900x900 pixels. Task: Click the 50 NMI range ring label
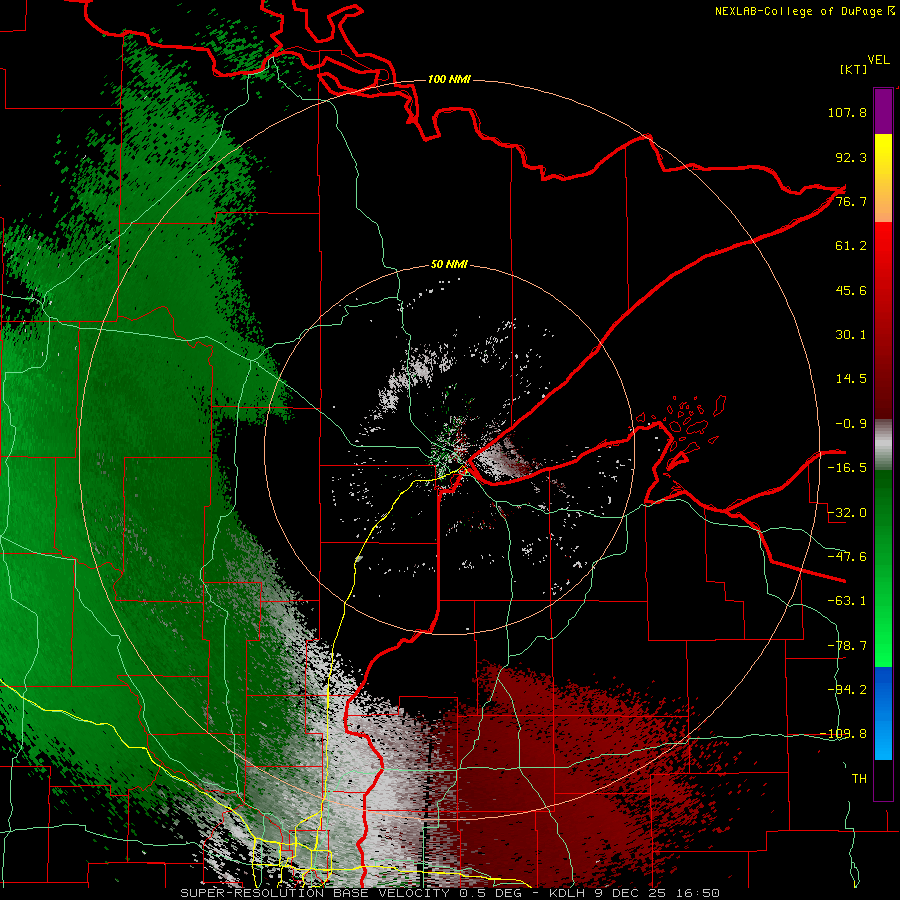449,265
